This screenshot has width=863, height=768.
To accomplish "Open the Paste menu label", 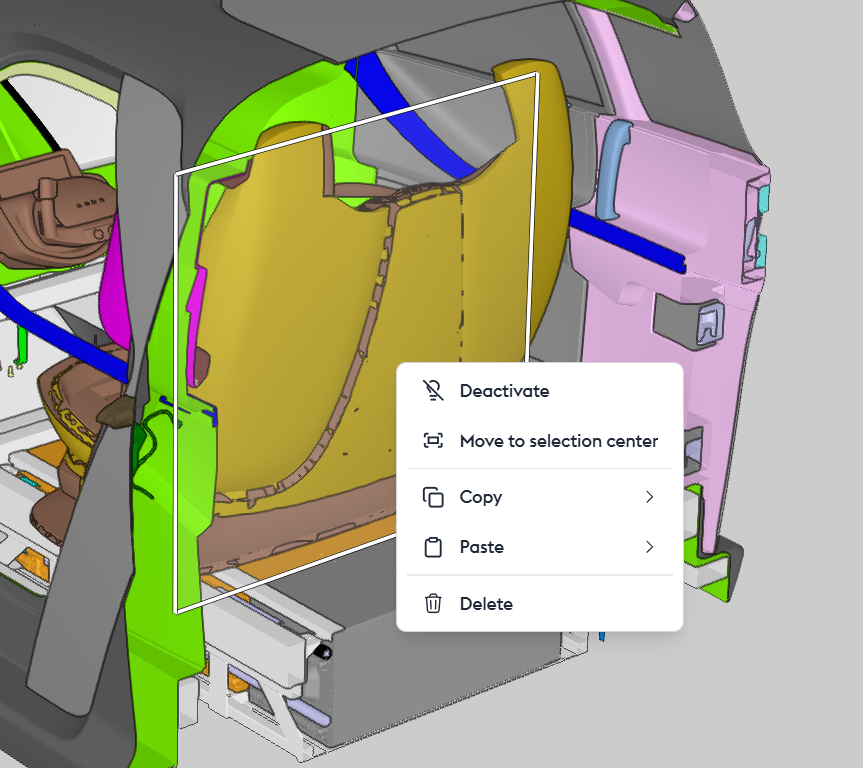I will coord(482,547).
